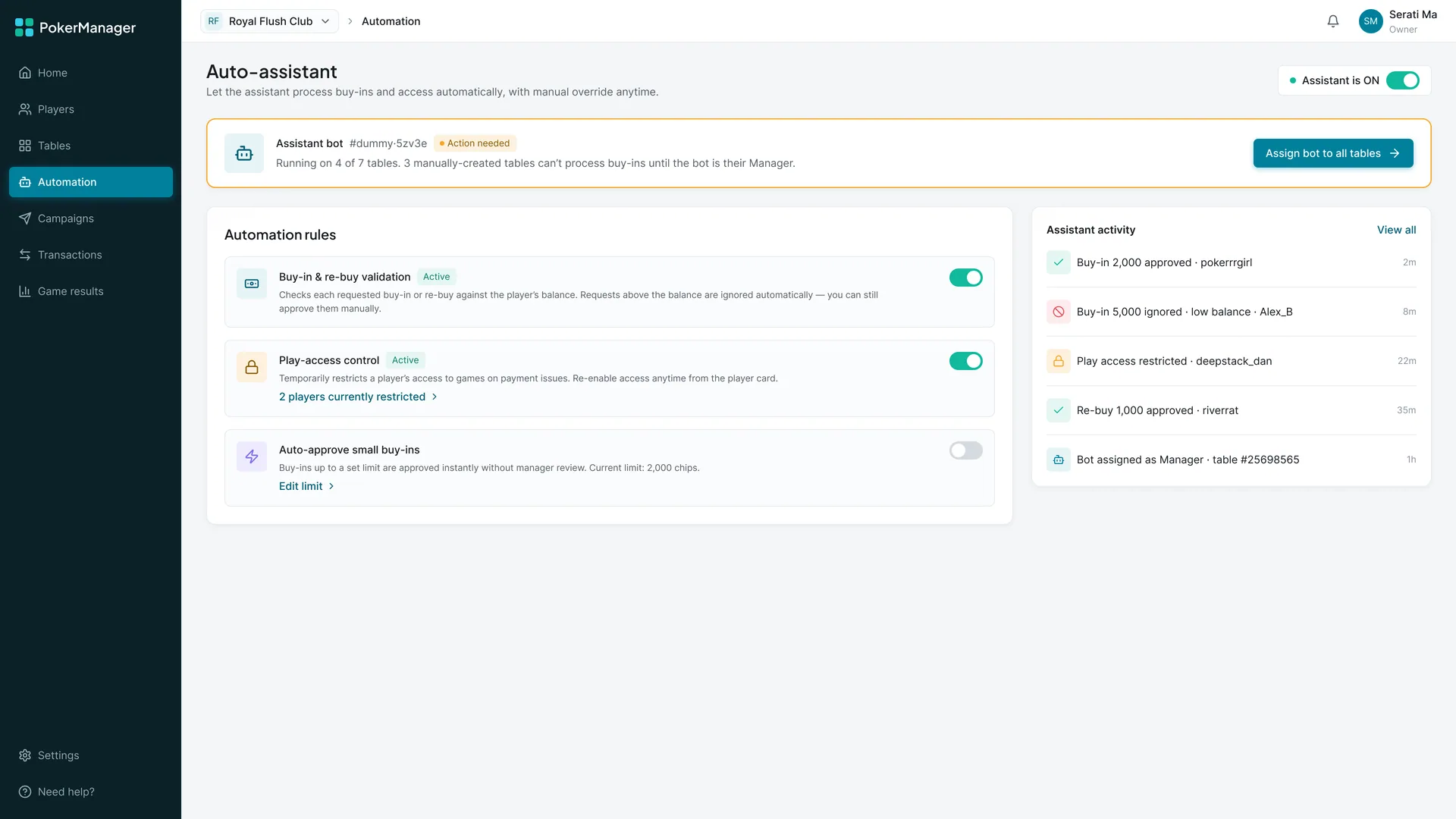1456x819 pixels.
Task: Click the 'Auto-approve small buy-ins' rule title
Action: coord(349,450)
